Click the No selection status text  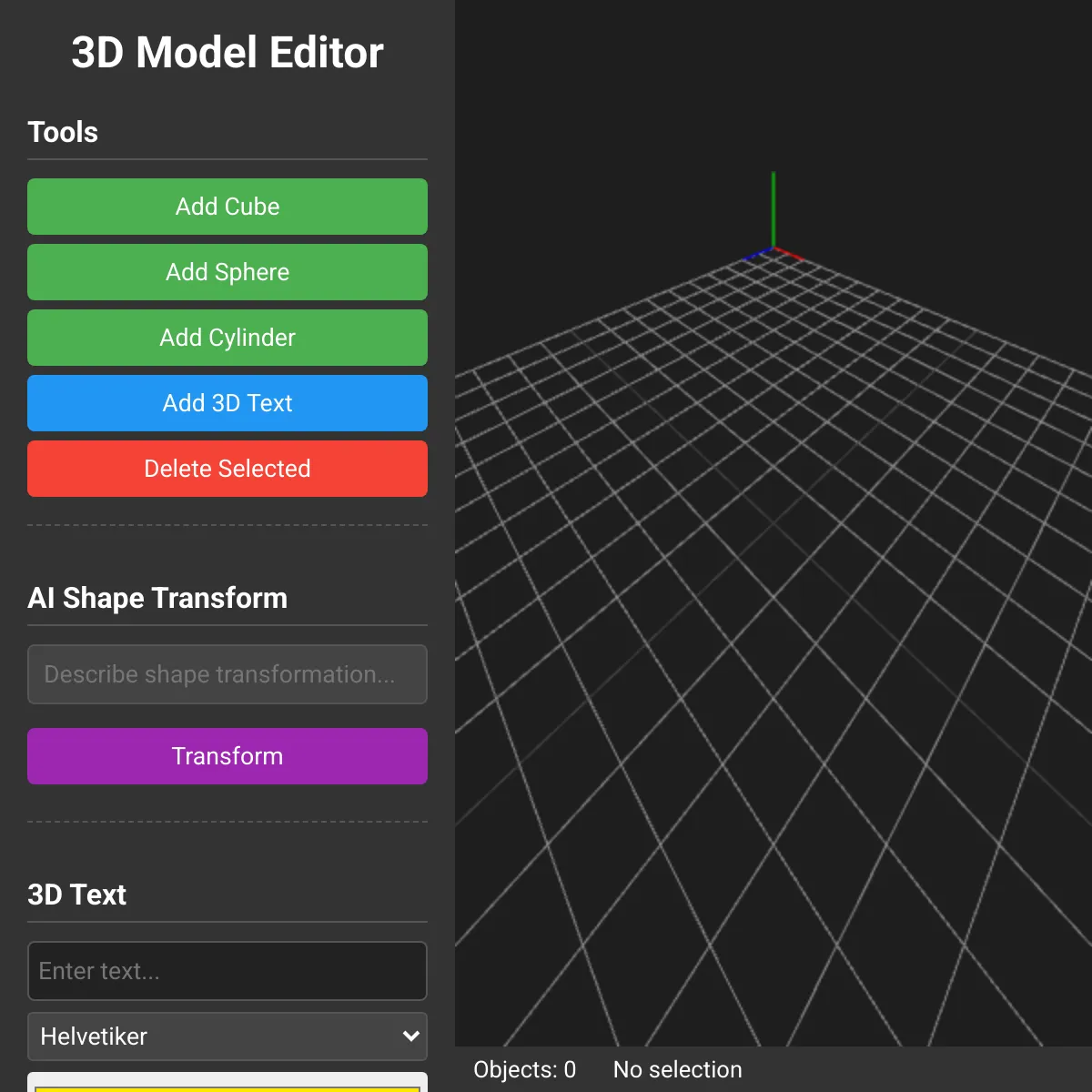coord(678,1069)
